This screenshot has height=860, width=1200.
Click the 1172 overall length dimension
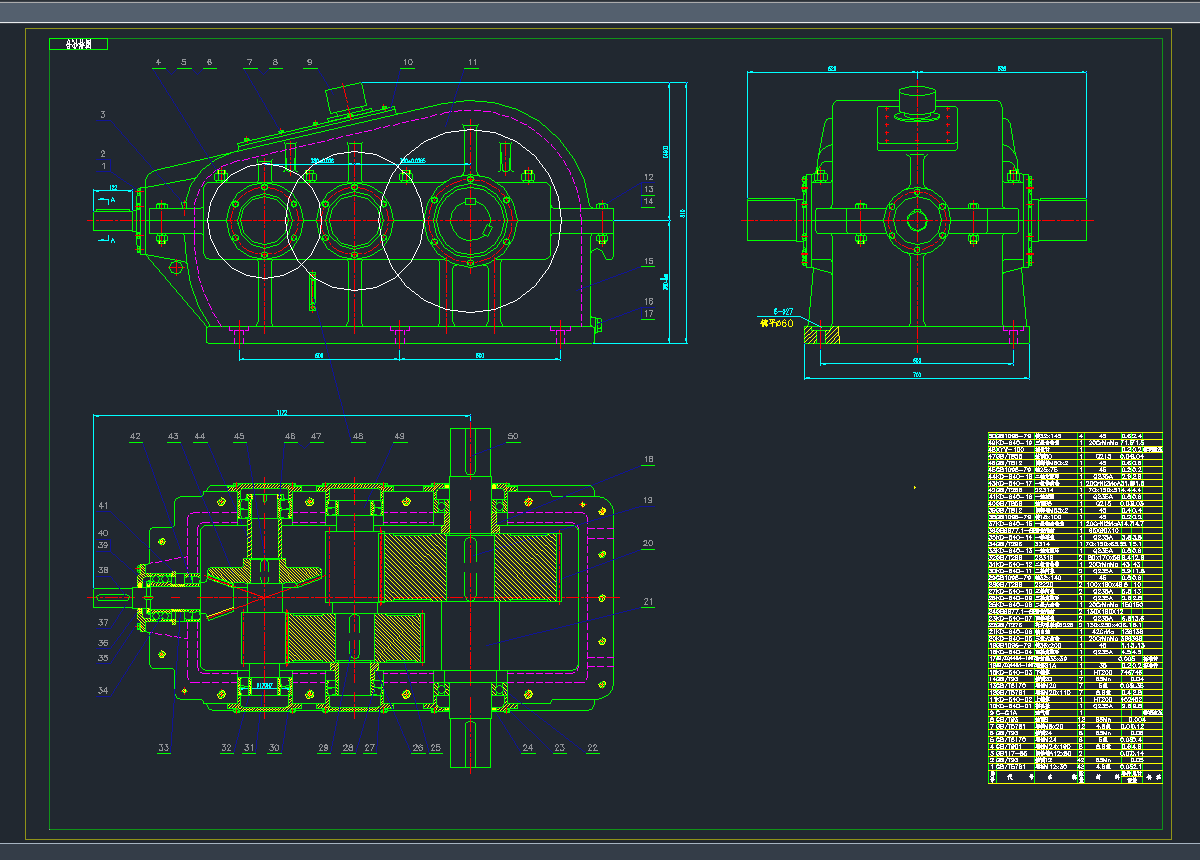pyautogui.click(x=283, y=411)
